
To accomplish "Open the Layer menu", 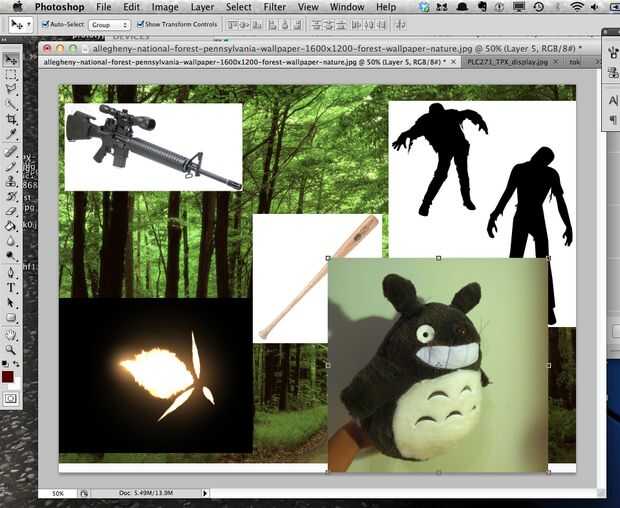I will 202,7.
